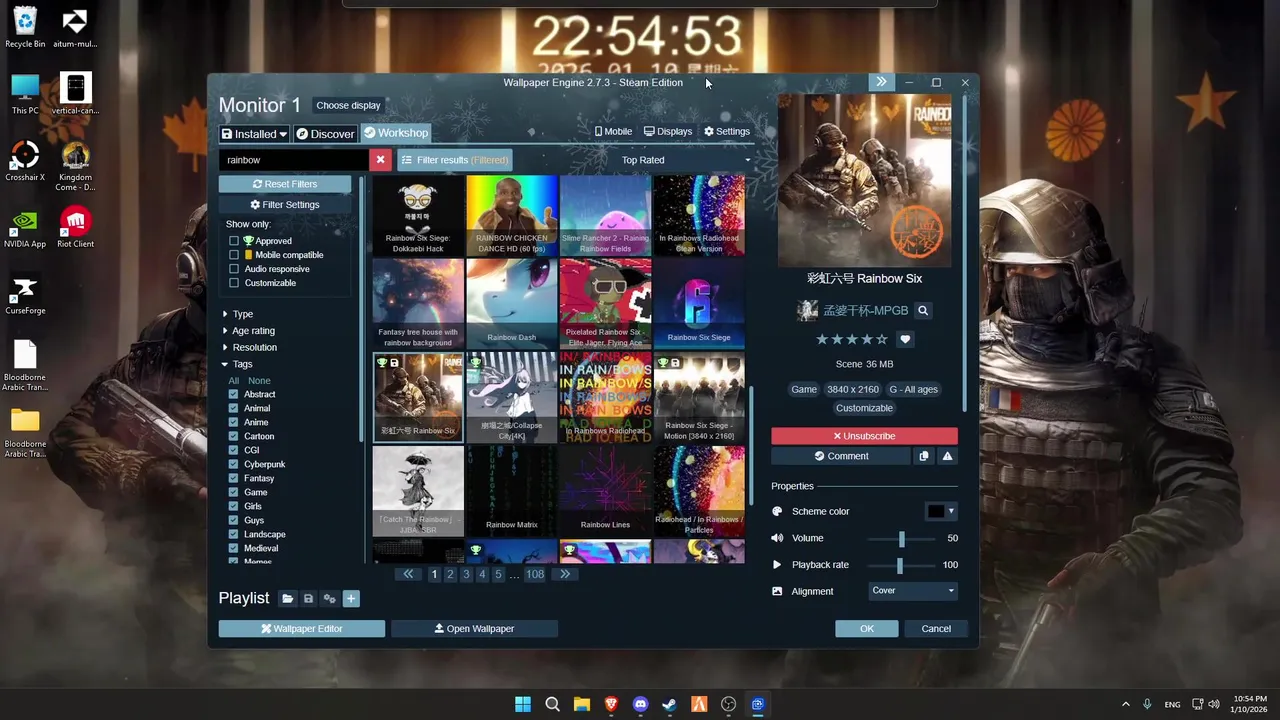Adjust the Playback rate slider
The image size is (1280, 720).
pyautogui.click(x=900, y=565)
